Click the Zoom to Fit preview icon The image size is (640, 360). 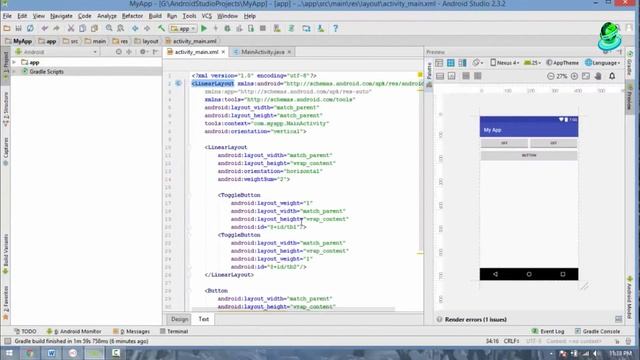tap(586, 76)
